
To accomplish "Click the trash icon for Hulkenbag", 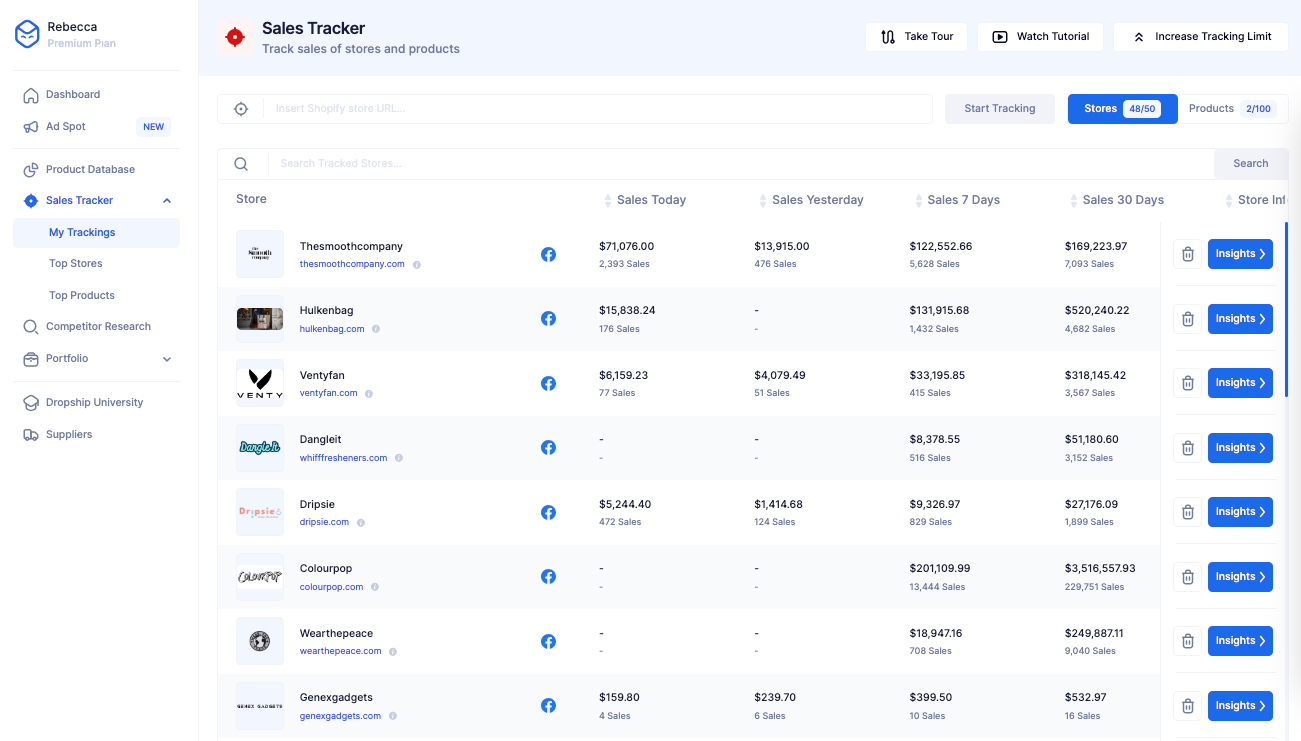I will click(x=1188, y=319).
